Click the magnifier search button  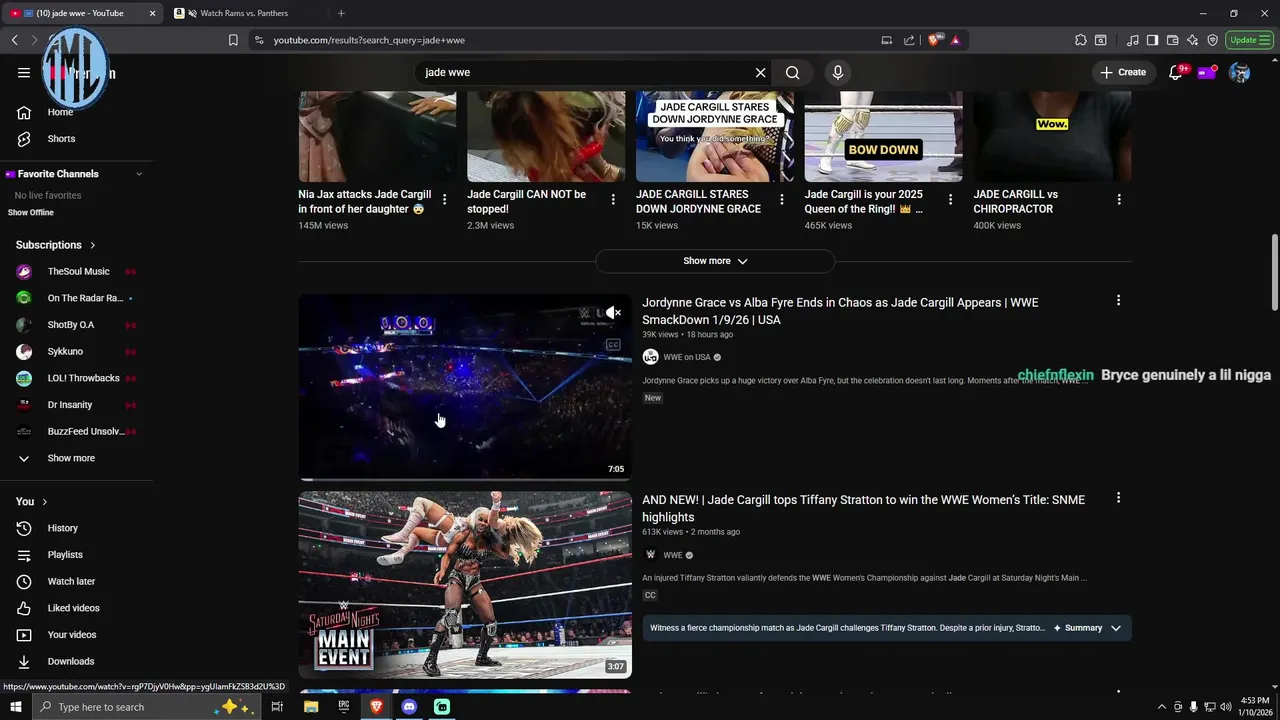click(792, 72)
